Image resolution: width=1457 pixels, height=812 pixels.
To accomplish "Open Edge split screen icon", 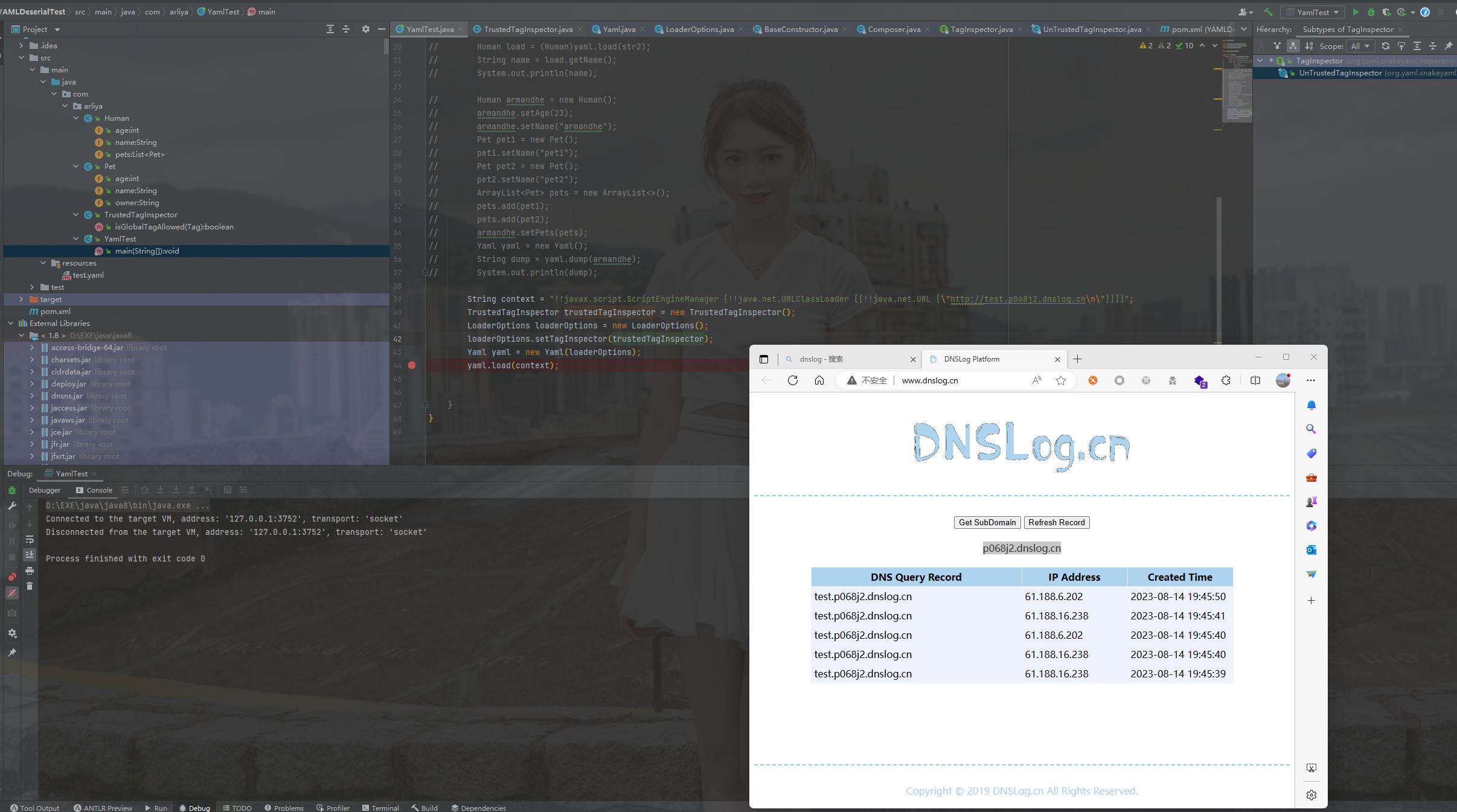I will coord(1255,380).
